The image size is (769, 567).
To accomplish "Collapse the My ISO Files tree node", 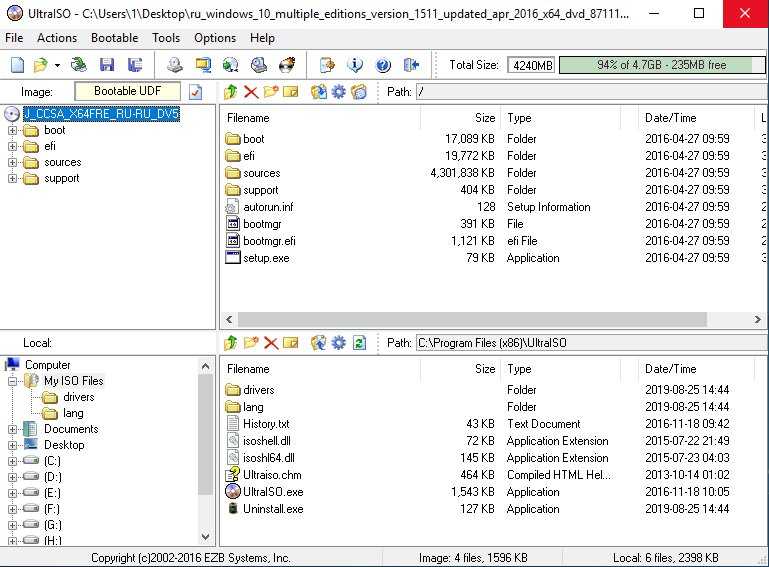I will 12,381.
